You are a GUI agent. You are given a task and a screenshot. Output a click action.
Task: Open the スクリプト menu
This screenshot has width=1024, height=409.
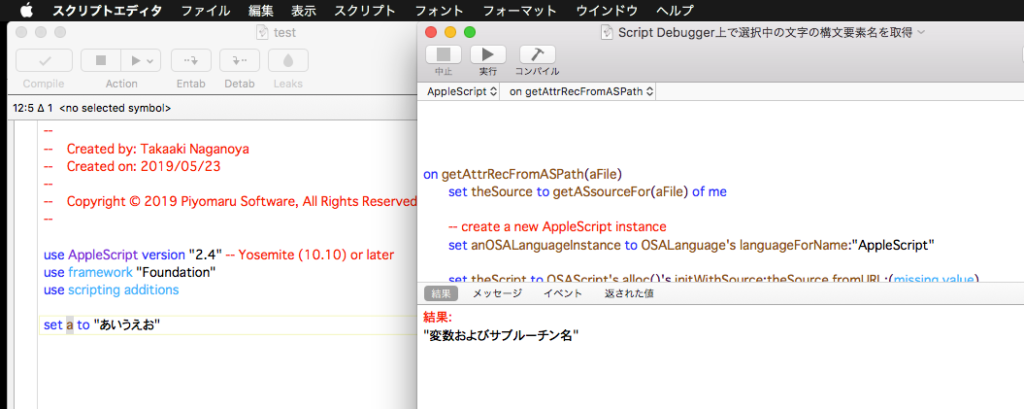click(365, 10)
